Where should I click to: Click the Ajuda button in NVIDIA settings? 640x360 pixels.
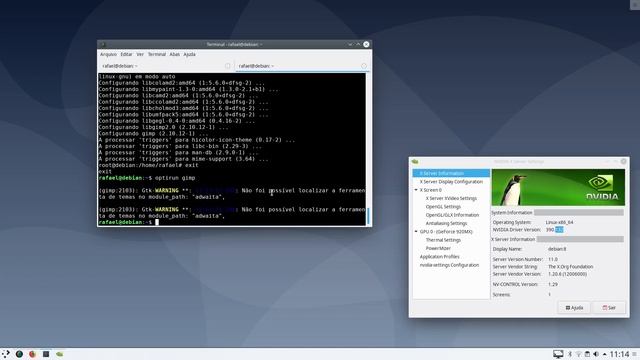point(574,308)
